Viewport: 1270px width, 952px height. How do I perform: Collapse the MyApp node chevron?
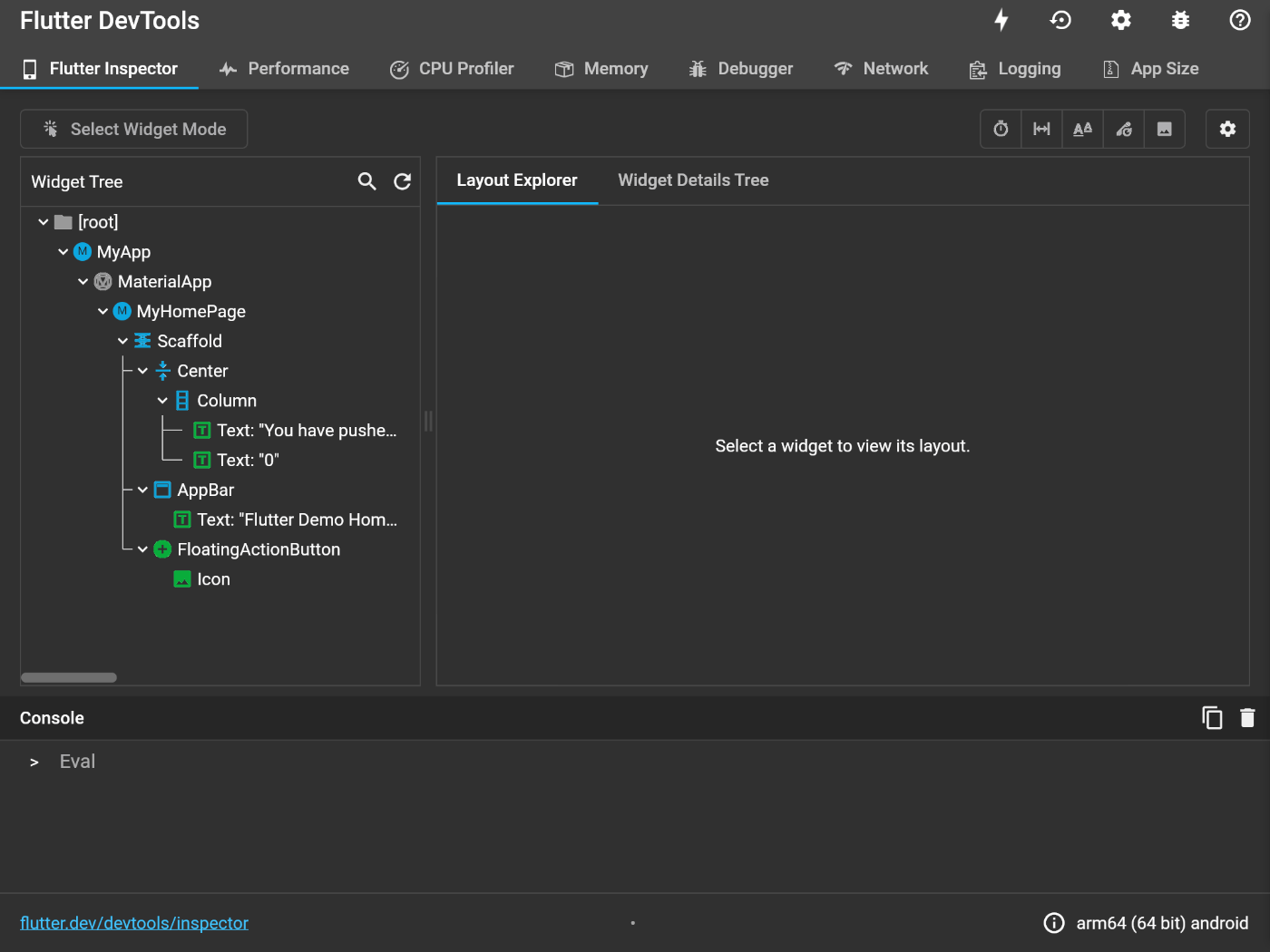63,252
